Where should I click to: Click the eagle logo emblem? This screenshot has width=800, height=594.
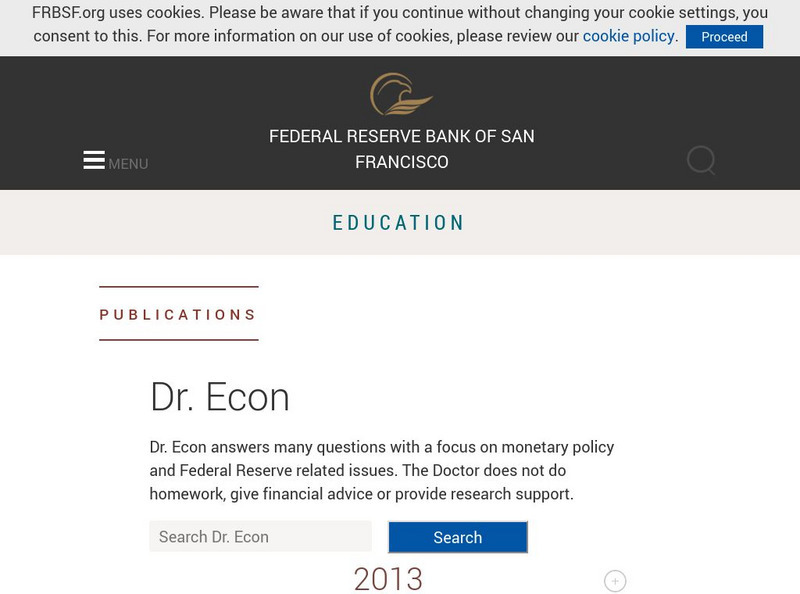click(401, 94)
